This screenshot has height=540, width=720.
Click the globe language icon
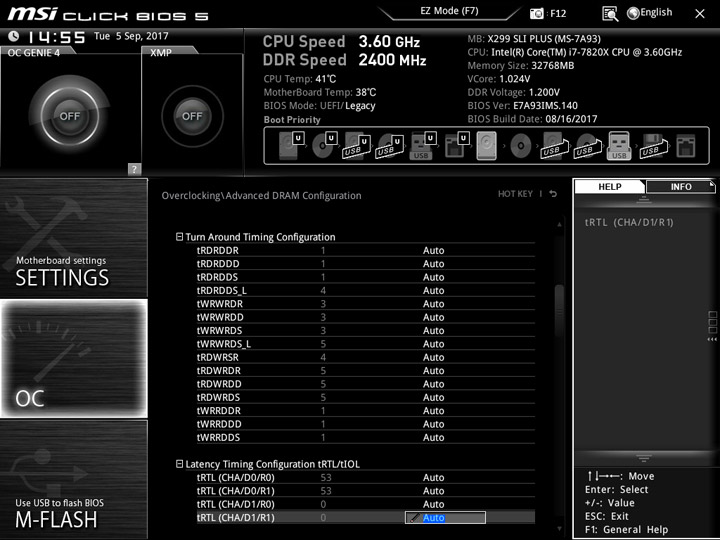tap(633, 13)
